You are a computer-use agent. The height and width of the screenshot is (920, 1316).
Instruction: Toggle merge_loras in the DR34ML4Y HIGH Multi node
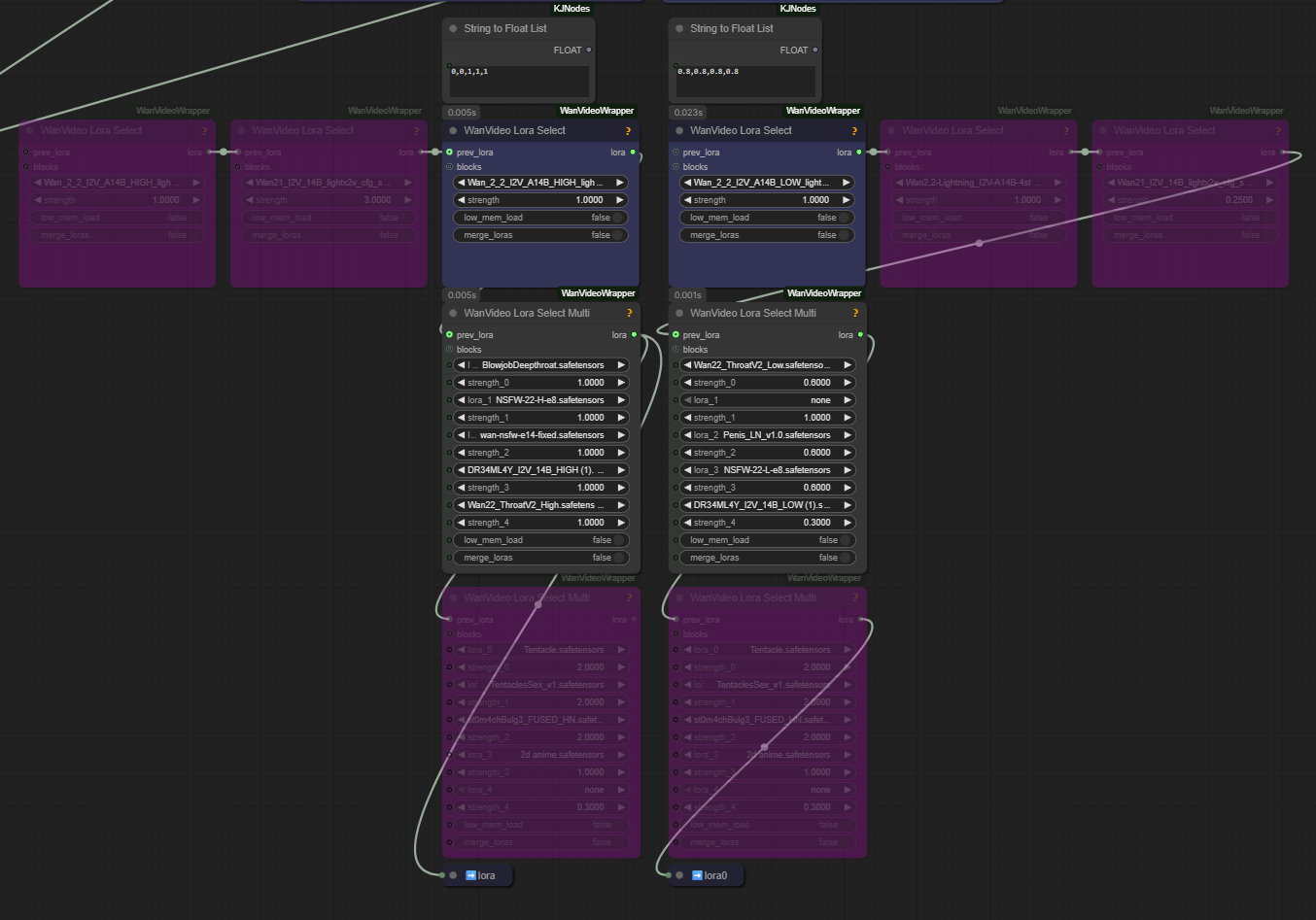[x=540, y=558]
